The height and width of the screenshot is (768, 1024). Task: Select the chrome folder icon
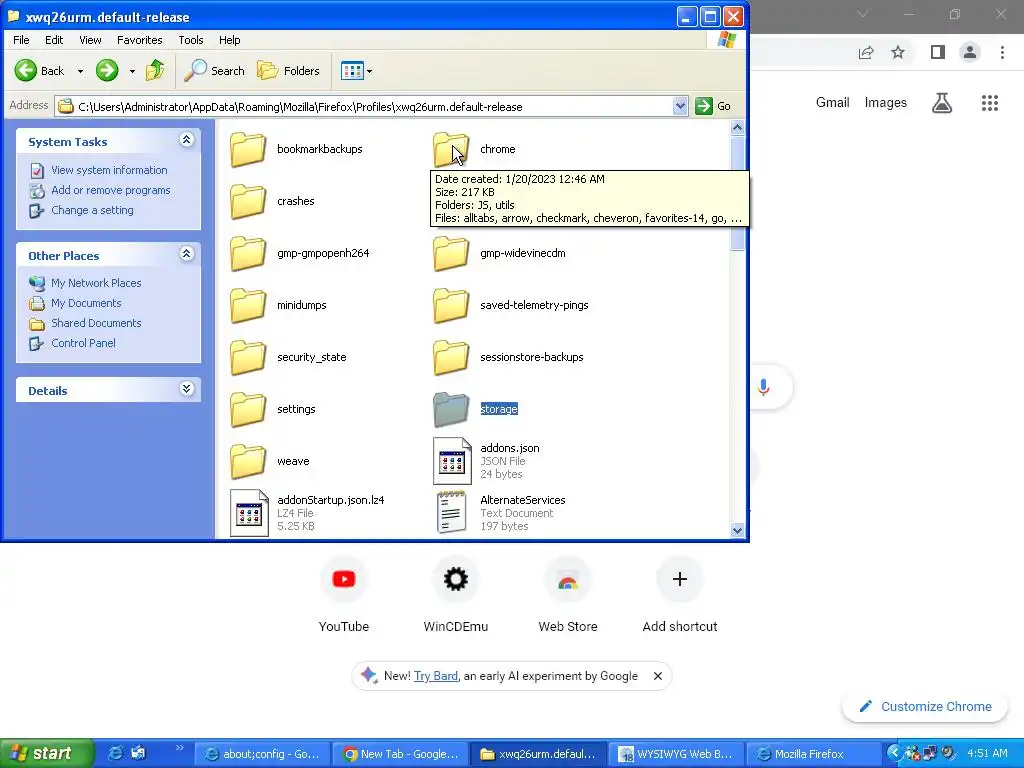451,149
